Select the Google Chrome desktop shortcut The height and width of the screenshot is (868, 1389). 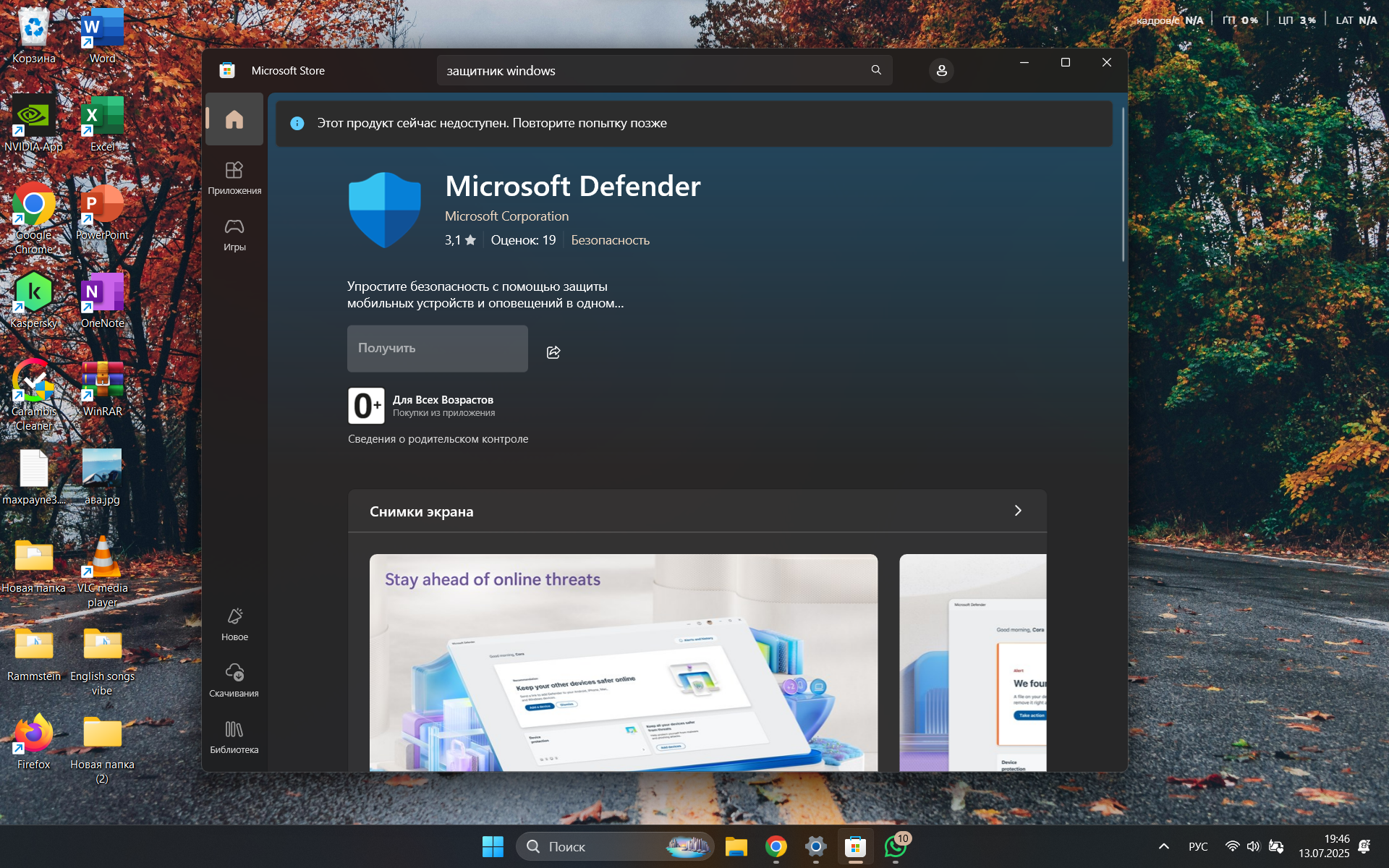[x=33, y=219]
